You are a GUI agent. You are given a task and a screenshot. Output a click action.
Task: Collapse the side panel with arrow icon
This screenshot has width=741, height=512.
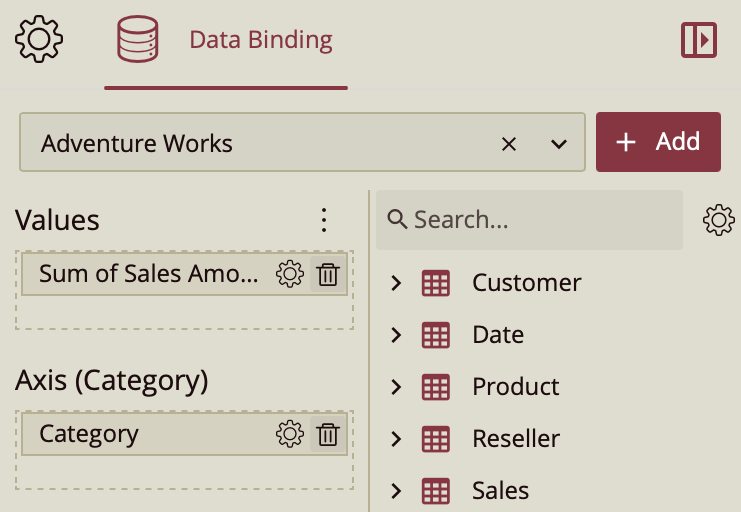[x=699, y=40]
